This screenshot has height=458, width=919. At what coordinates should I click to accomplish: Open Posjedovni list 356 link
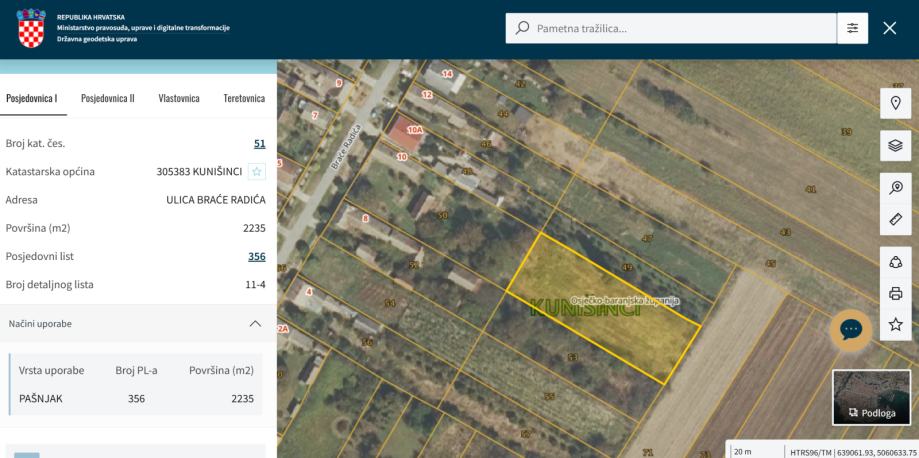point(256,256)
